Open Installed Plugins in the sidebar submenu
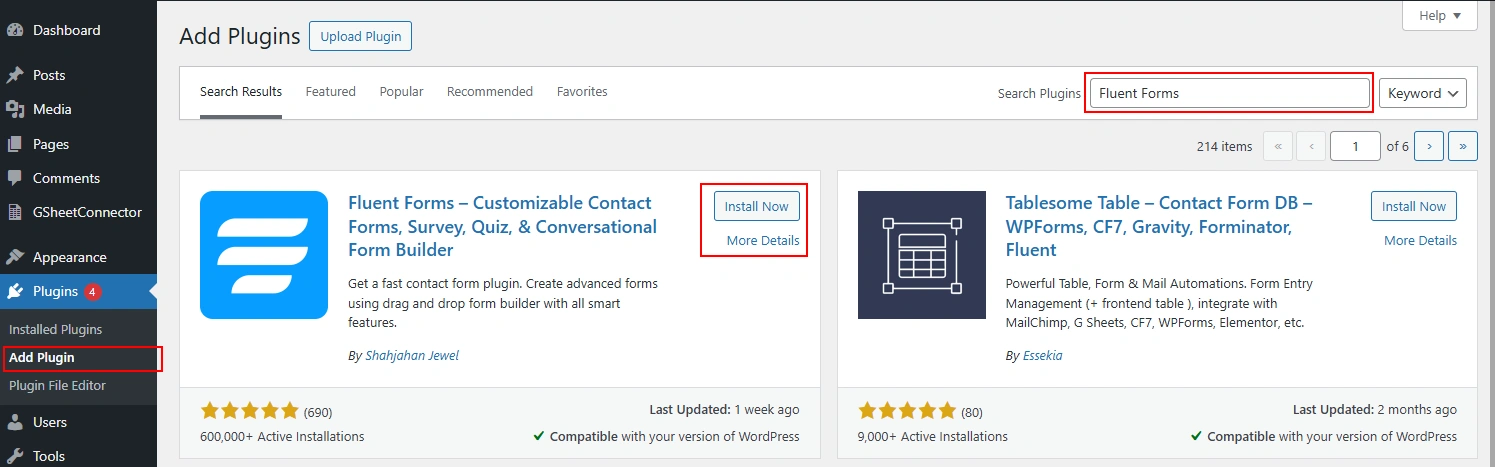The height and width of the screenshot is (467, 1495). tap(56, 329)
